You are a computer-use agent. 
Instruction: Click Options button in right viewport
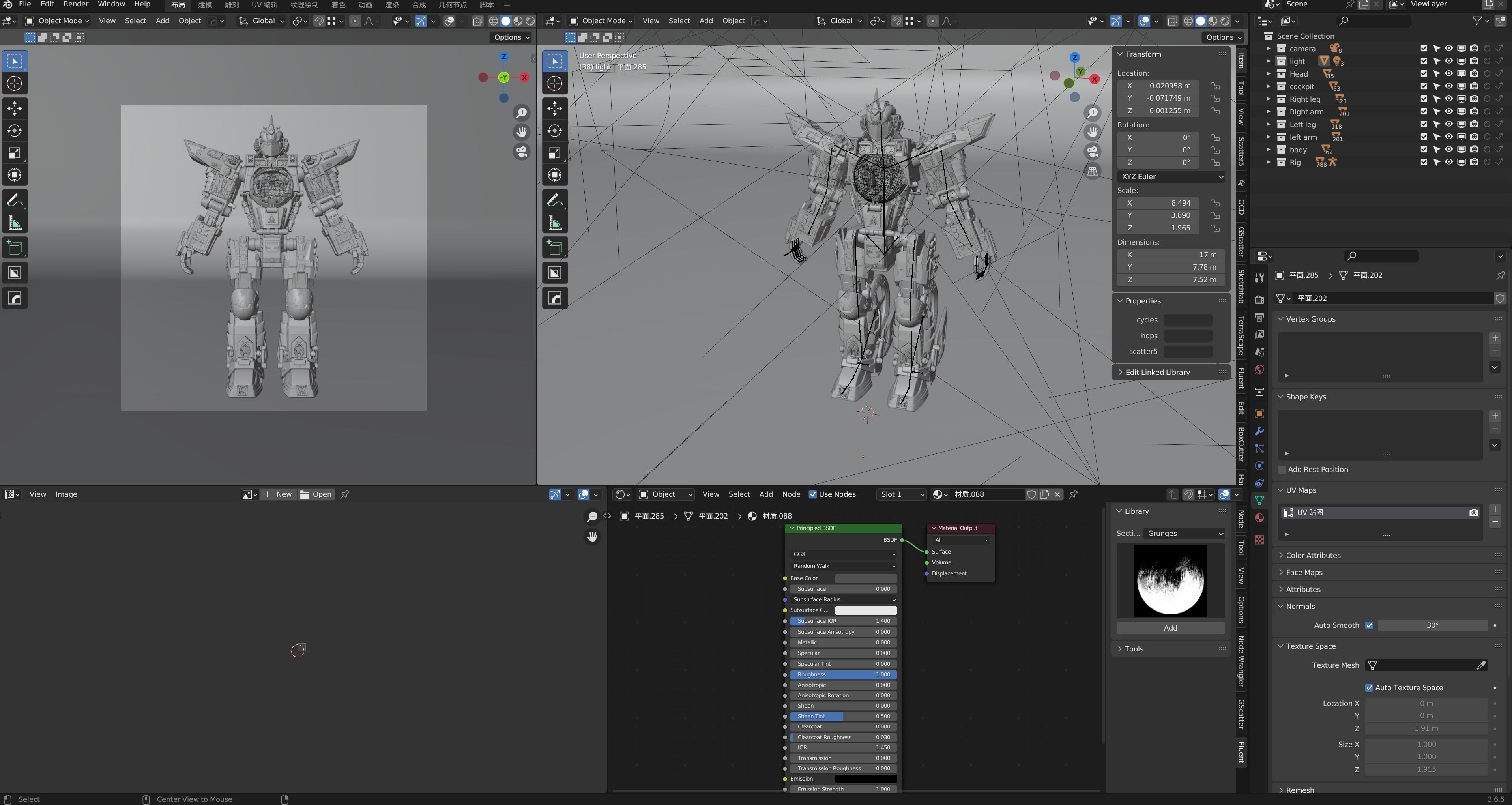[1223, 37]
